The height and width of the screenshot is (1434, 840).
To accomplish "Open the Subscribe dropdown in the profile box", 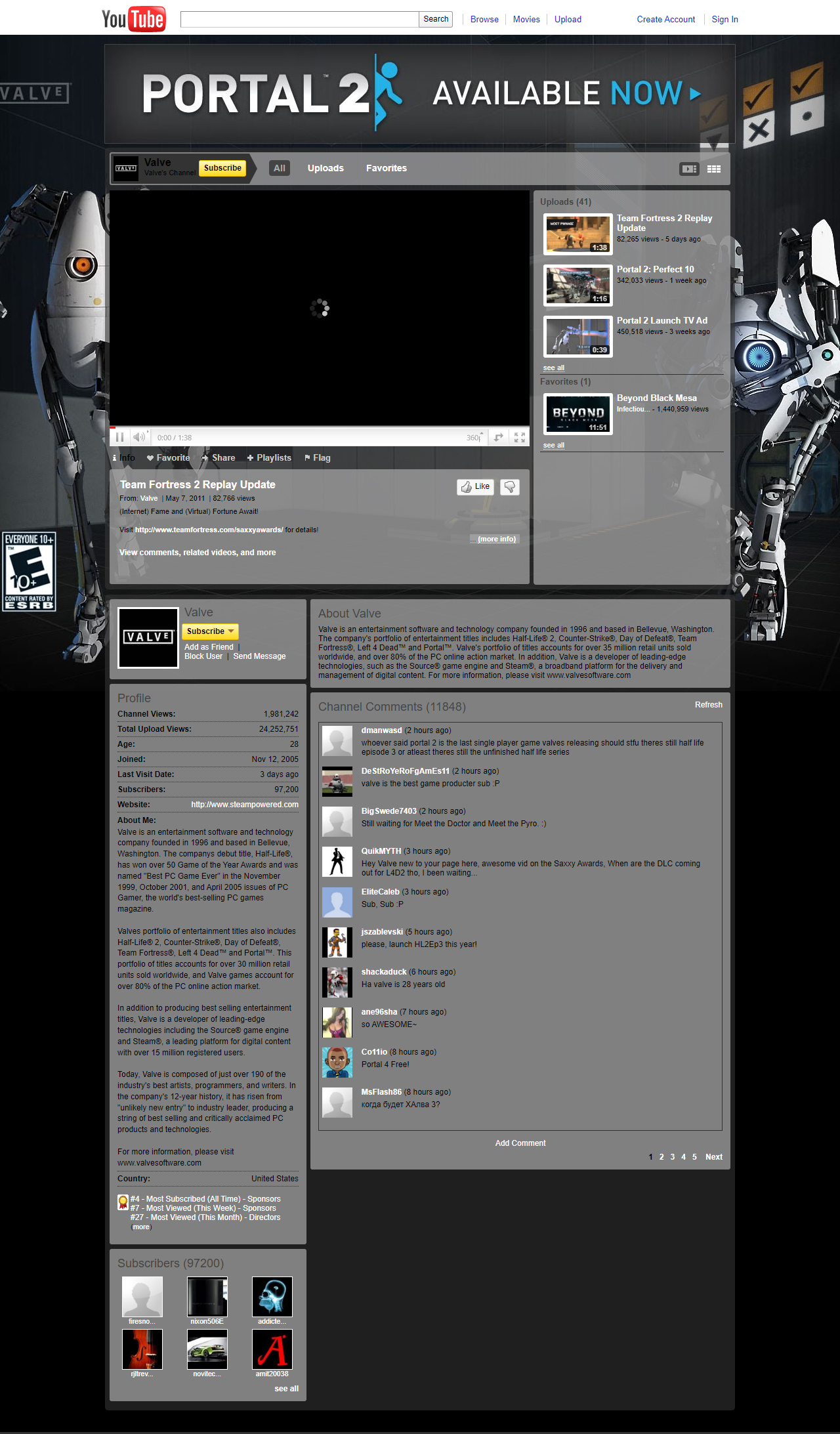I will point(211,631).
